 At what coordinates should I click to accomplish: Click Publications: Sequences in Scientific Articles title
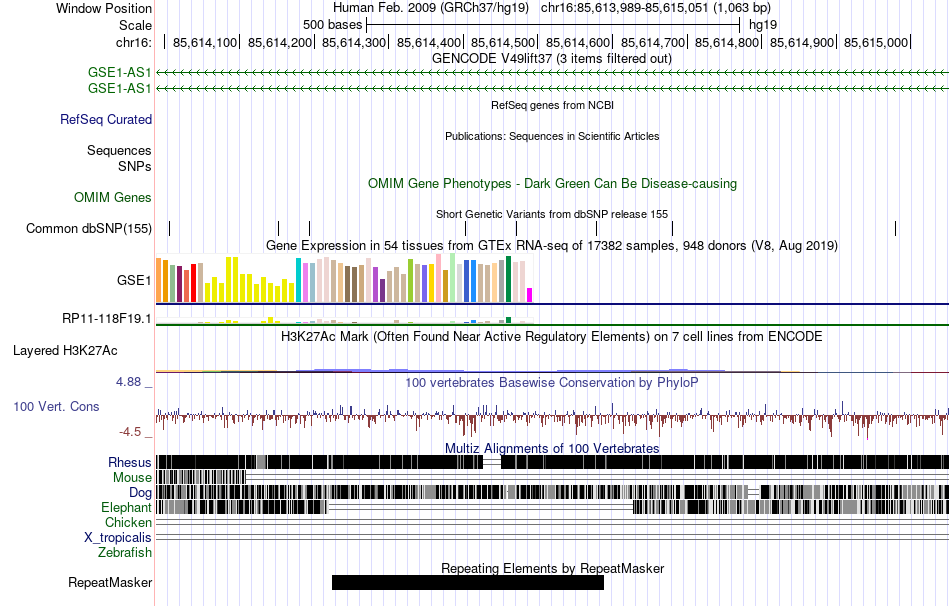point(552,136)
